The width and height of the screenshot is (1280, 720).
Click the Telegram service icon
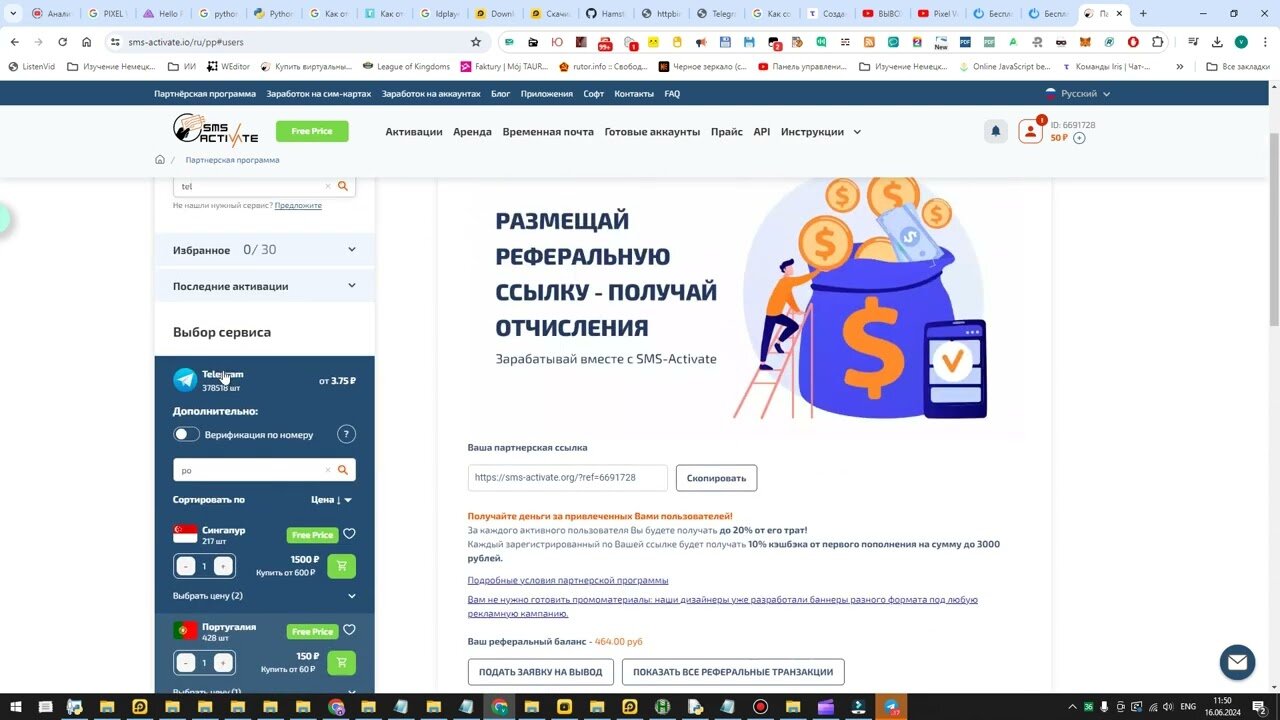[185, 380]
